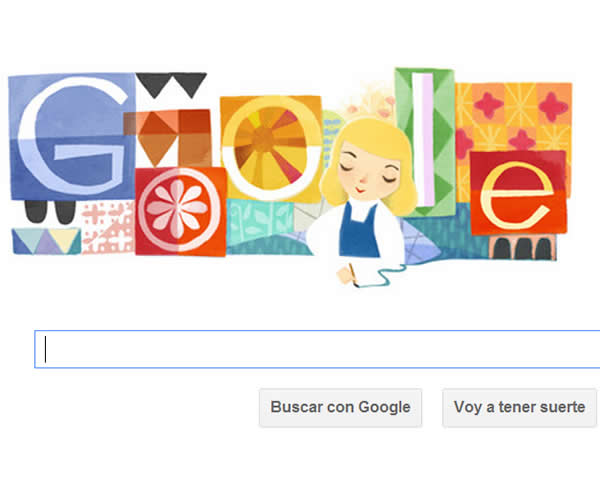Click the pink and white cross-pattern tile

pyautogui.click(x=108, y=227)
